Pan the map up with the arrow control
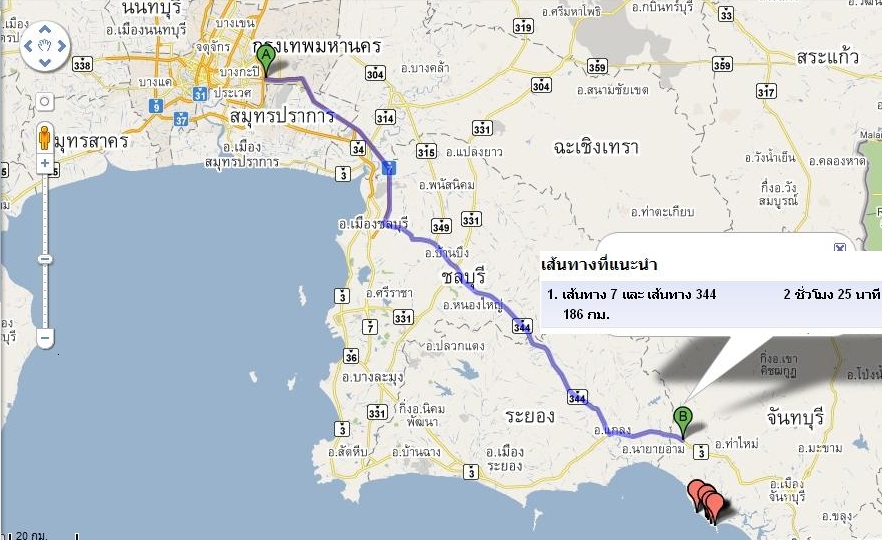 (x=45, y=30)
